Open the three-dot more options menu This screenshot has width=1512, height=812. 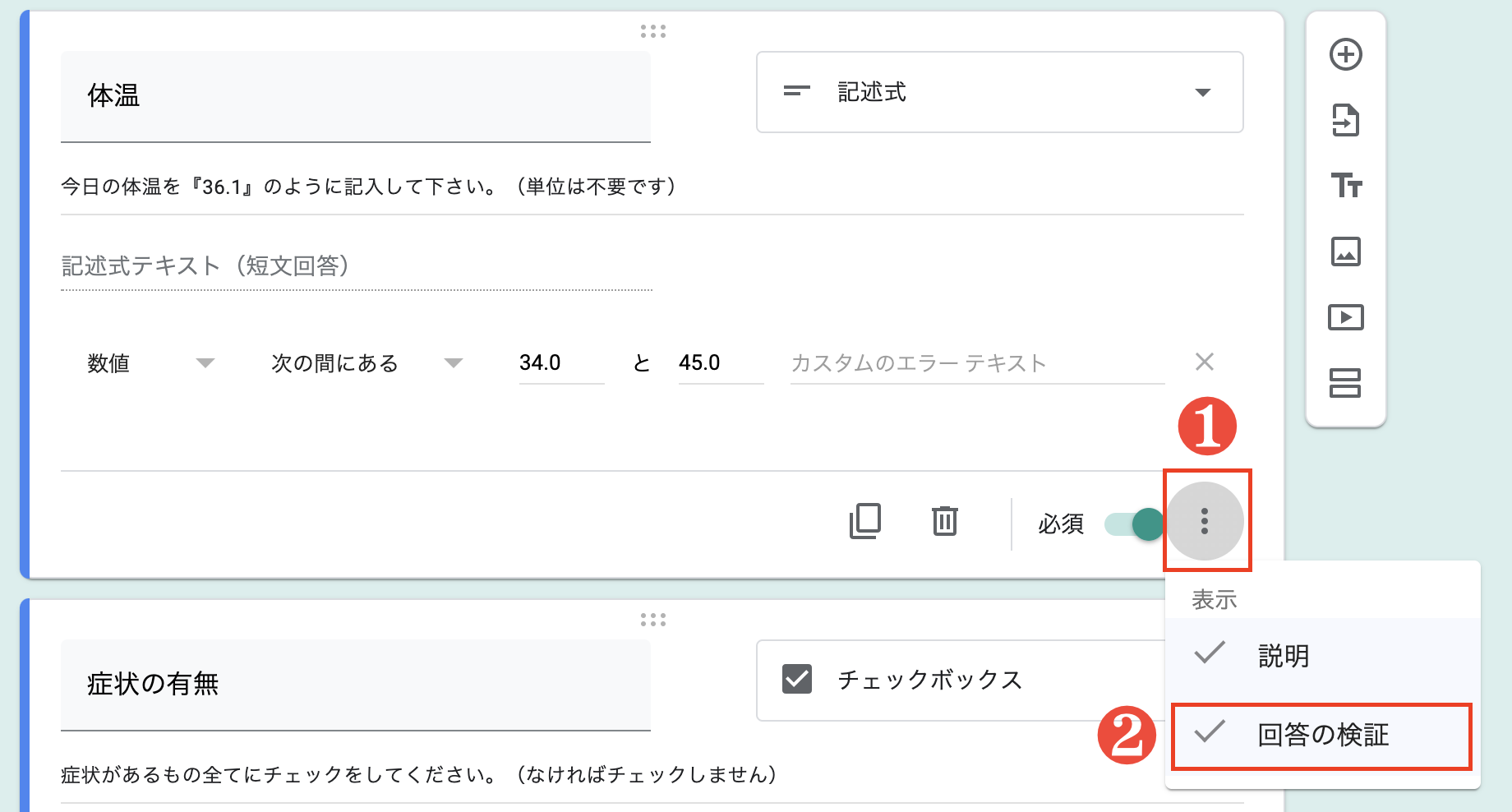pyautogui.click(x=1205, y=521)
